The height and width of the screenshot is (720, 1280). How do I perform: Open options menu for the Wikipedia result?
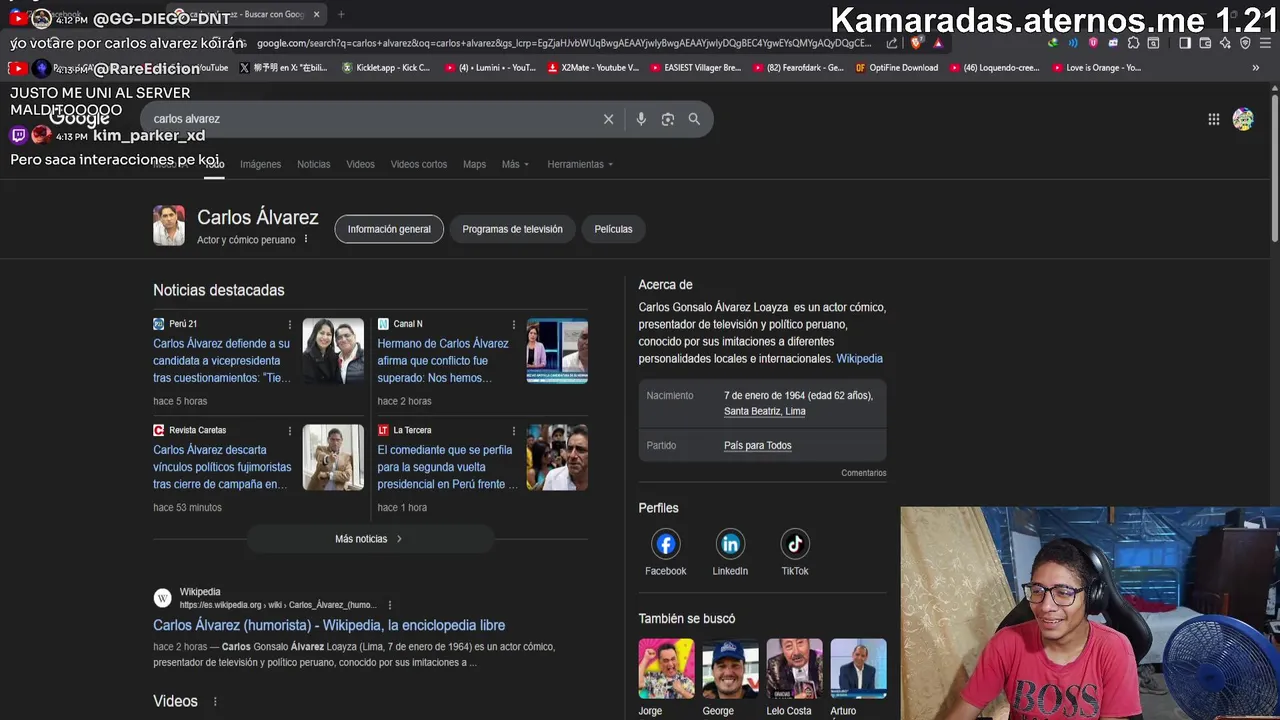click(390, 605)
